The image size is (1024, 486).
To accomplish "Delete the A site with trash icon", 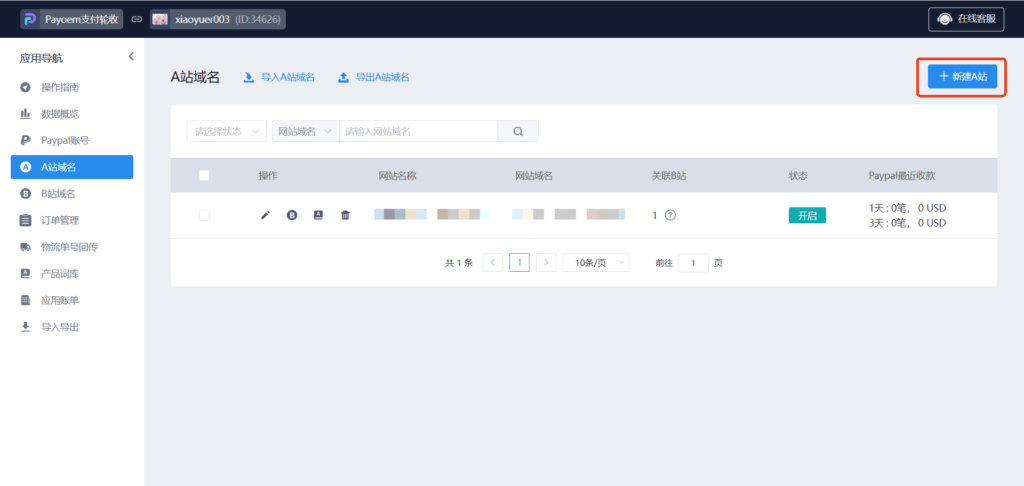I will 345,215.
